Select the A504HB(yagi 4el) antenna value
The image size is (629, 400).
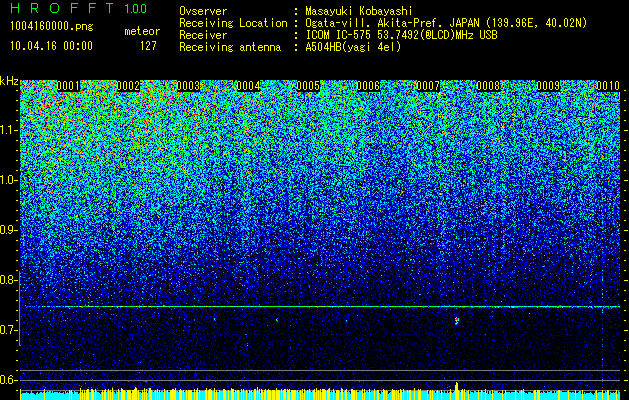tap(353, 47)
